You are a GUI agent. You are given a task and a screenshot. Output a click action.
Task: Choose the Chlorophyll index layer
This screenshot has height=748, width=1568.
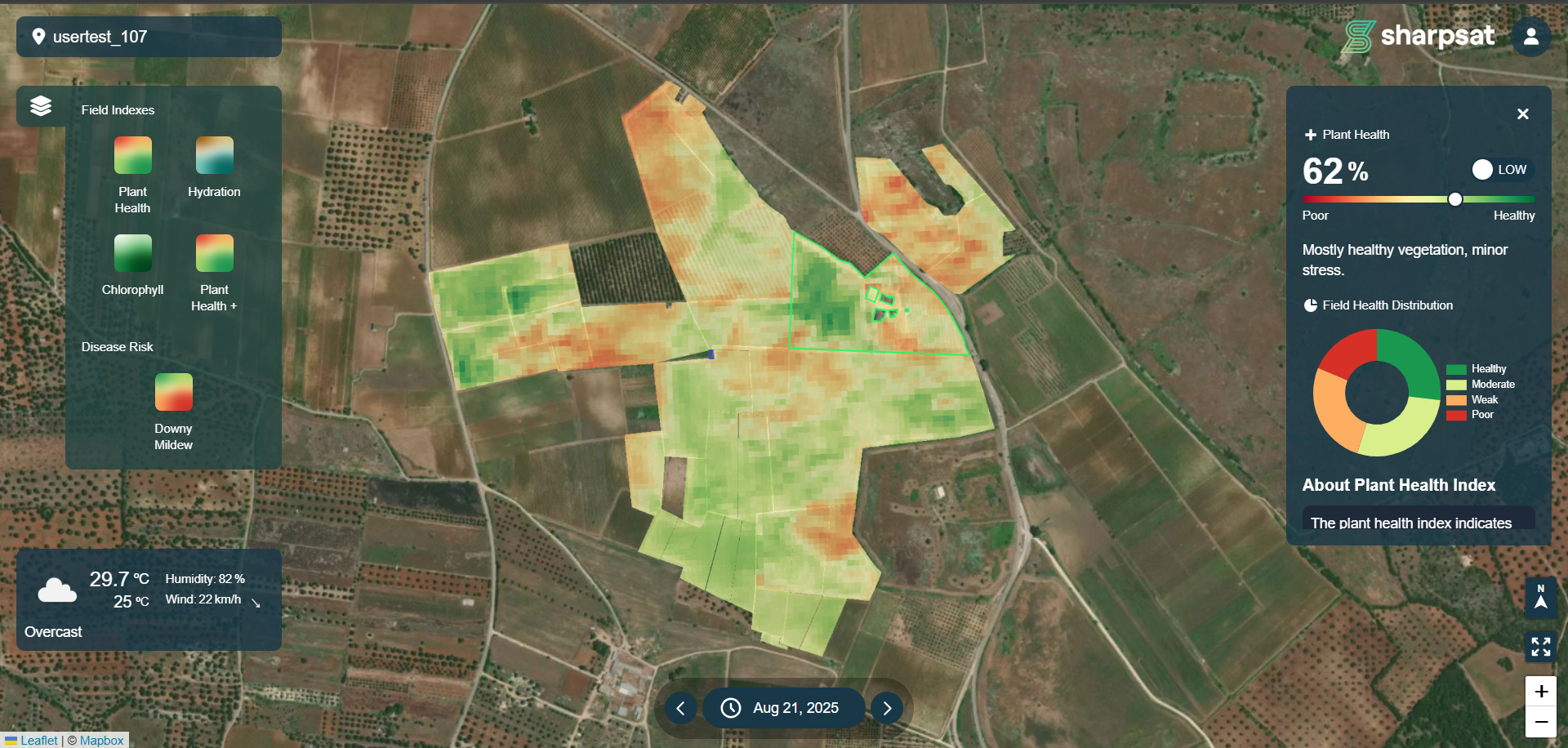pos(132,253)
